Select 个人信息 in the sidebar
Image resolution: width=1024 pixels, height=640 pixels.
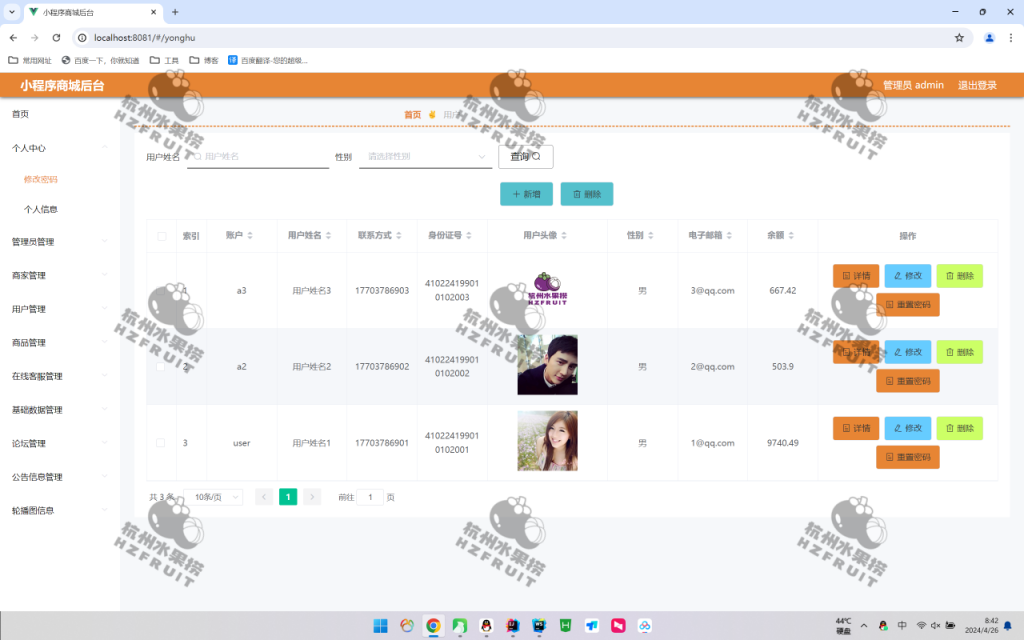44,208
